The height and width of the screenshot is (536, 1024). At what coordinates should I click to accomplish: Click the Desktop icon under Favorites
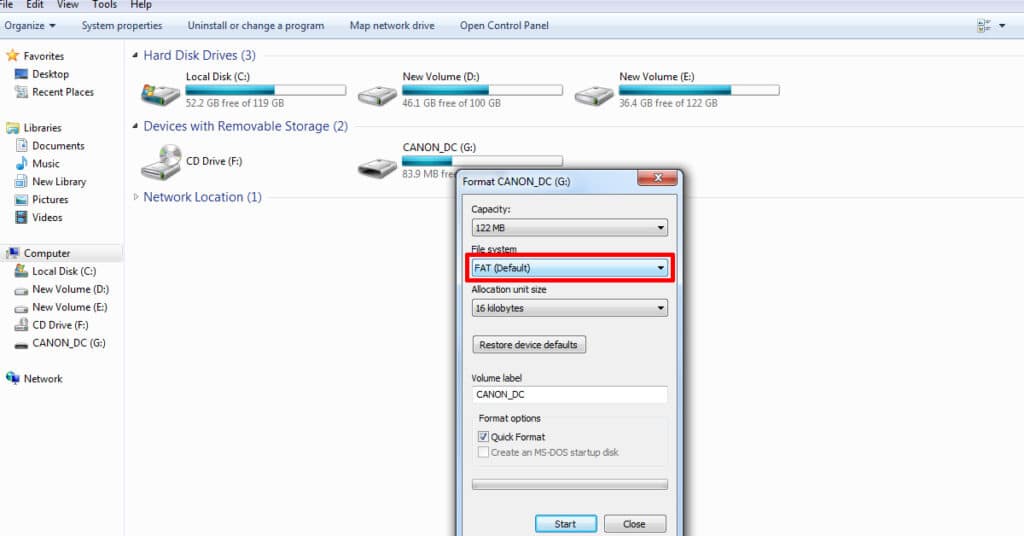(x=21, y=74)
